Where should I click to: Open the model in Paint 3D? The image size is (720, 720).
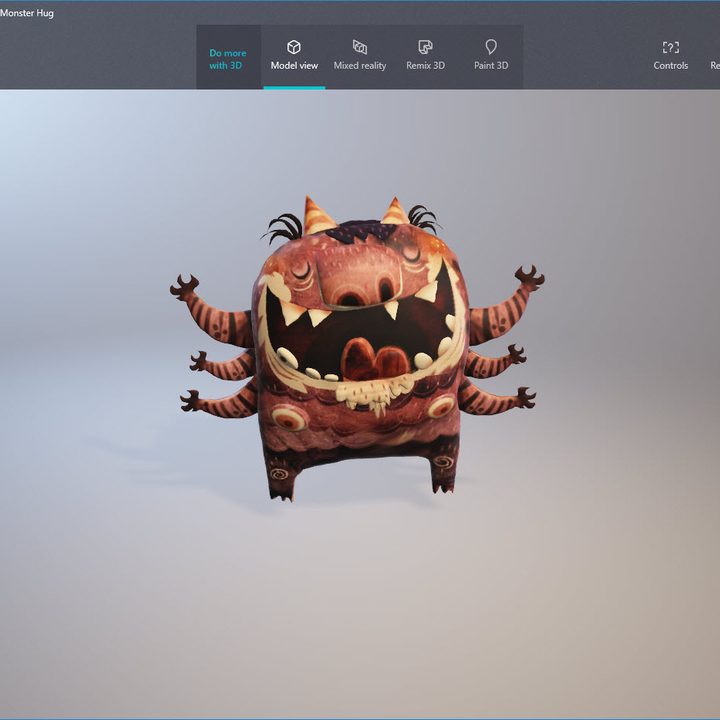491,57
